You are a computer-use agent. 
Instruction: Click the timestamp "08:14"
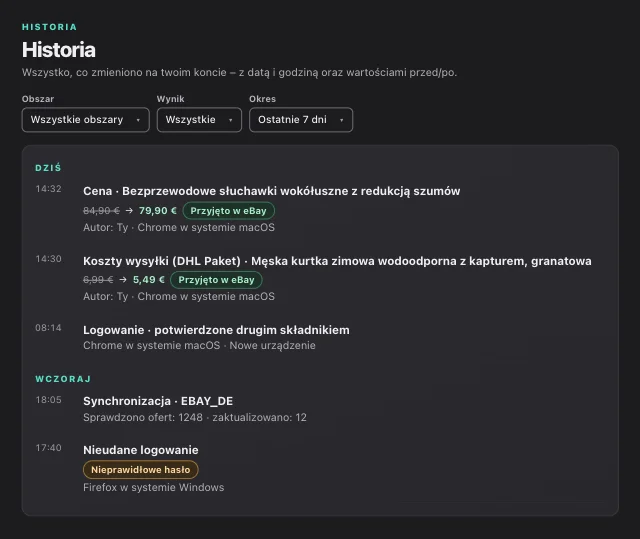coord(49,328)
